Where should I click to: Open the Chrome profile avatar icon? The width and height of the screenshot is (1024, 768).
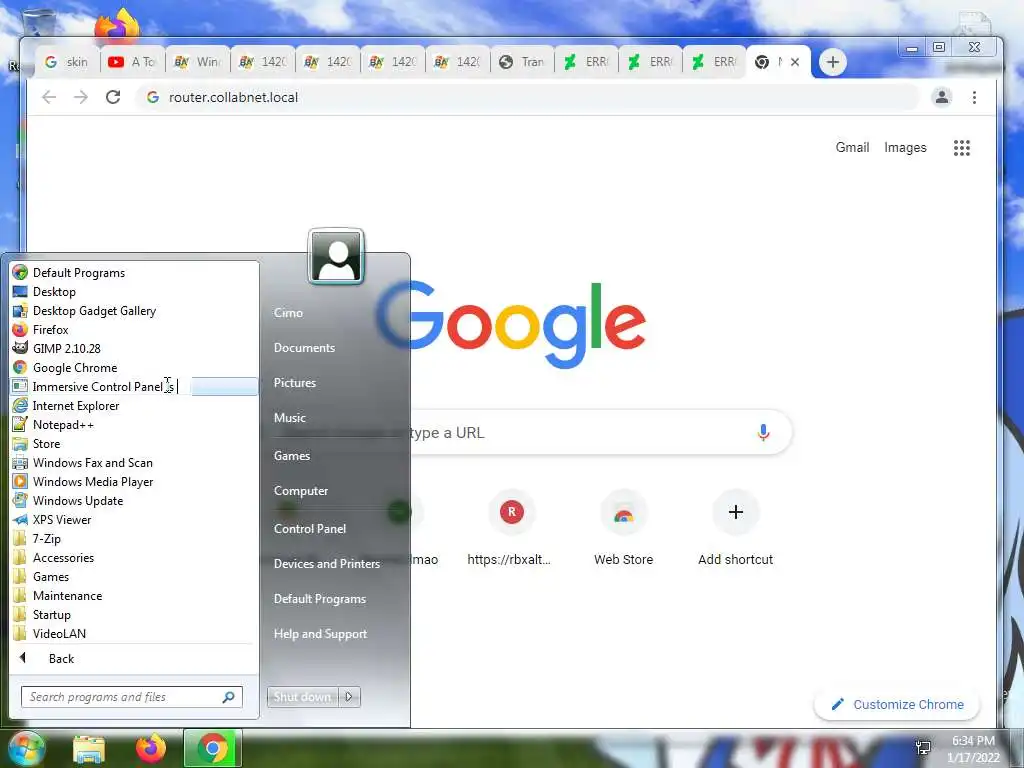942,97
